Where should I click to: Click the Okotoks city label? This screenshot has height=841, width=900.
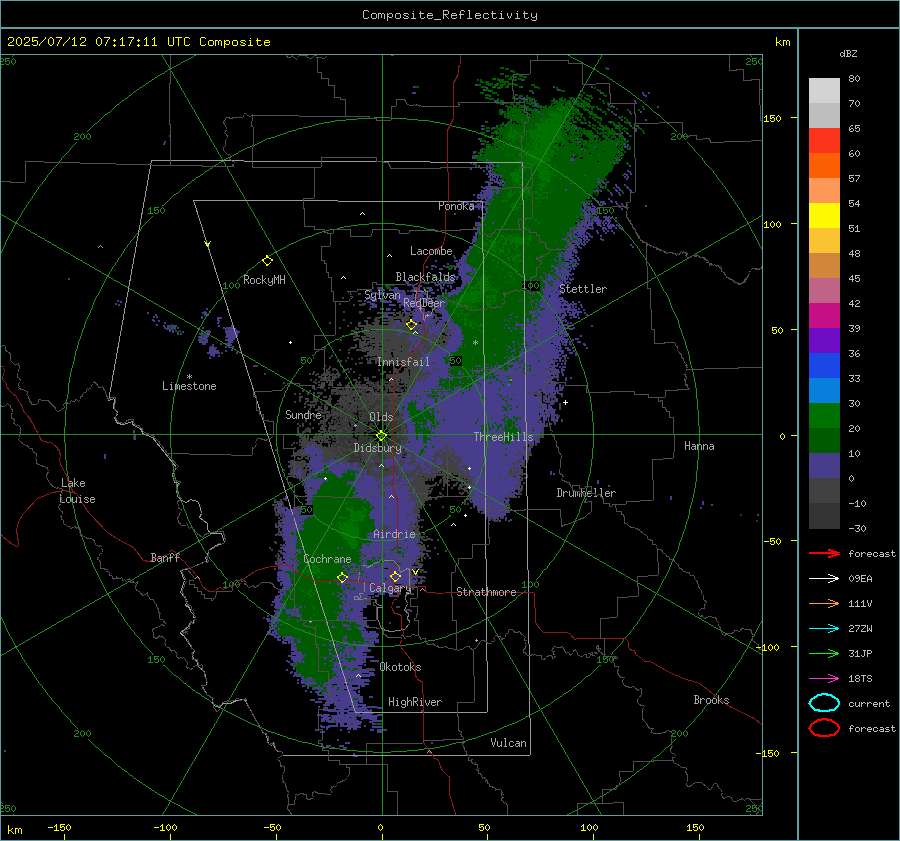(x=400, y=667)
